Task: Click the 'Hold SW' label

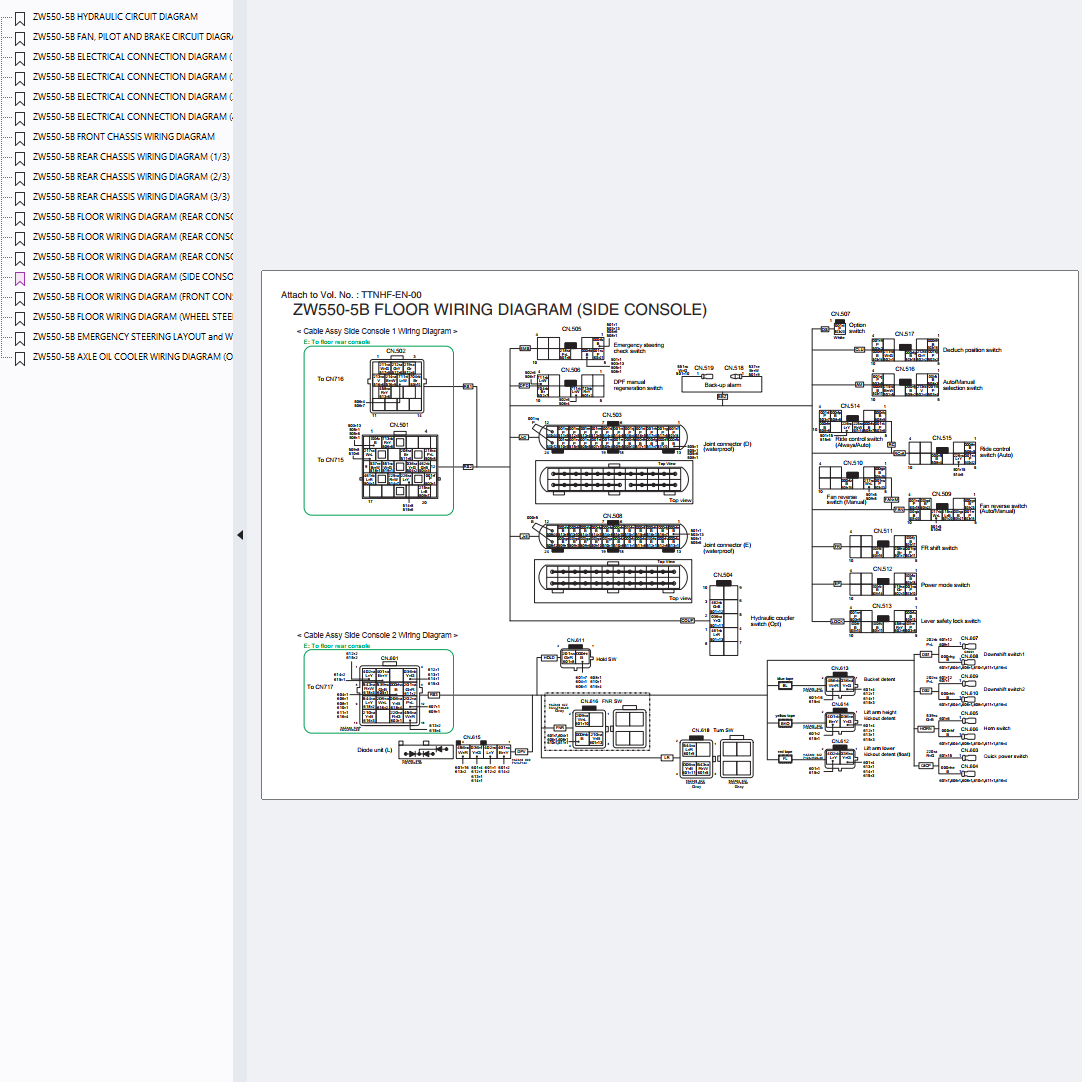Action: point(606,660)
